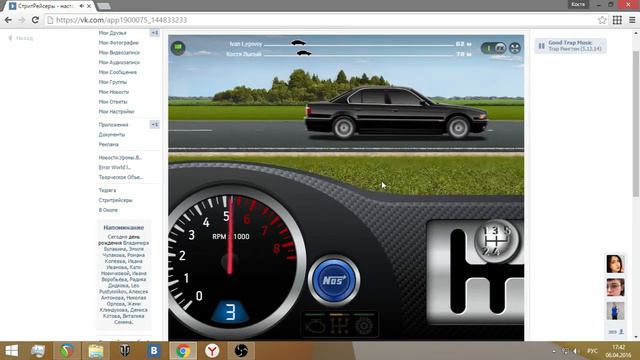640x360 pixels.
Task: Open the Chrome hamburger menu
Action: [x=632, y=20]
